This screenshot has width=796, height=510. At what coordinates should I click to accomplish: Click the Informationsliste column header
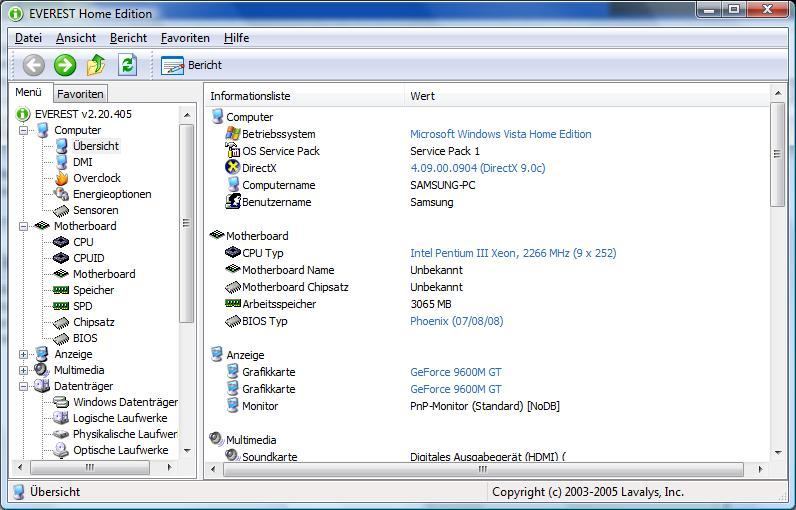click(305, 96)
